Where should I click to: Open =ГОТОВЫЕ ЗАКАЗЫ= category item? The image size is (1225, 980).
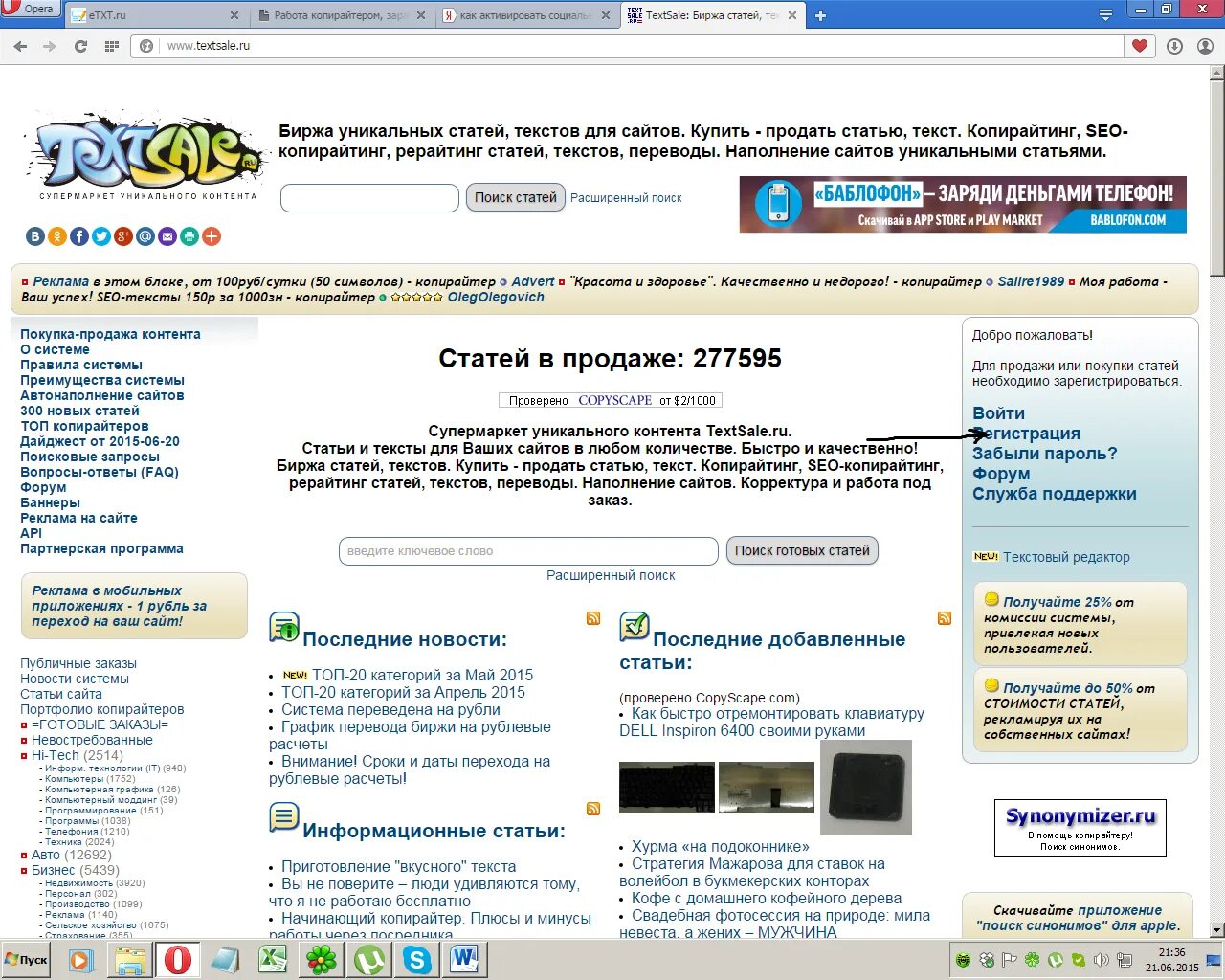100,724
